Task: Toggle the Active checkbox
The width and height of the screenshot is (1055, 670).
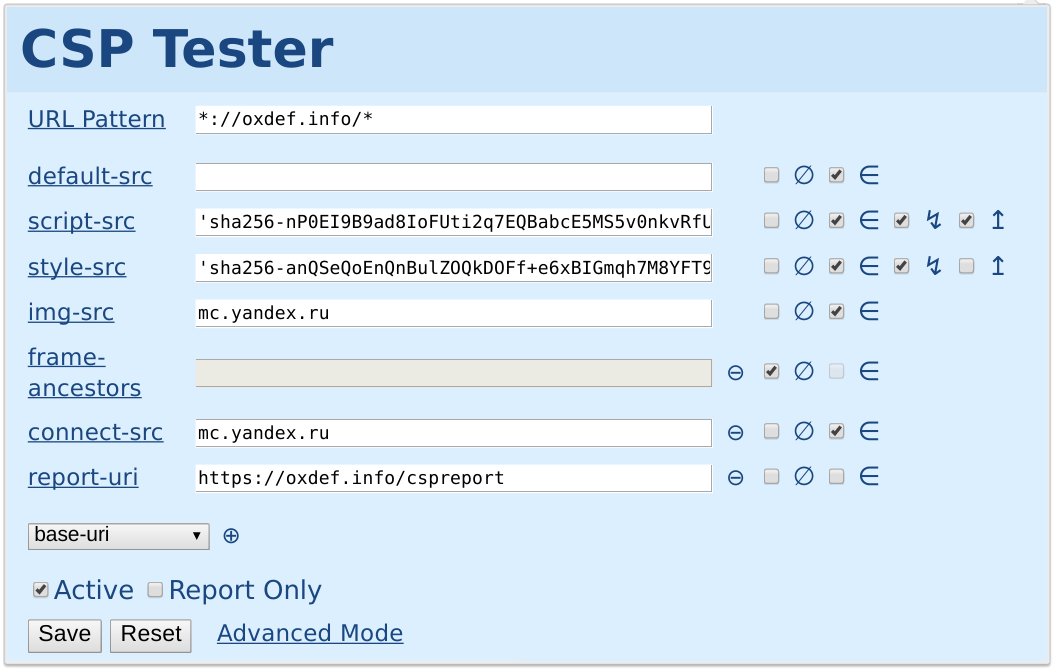Action: coord(40,590)
